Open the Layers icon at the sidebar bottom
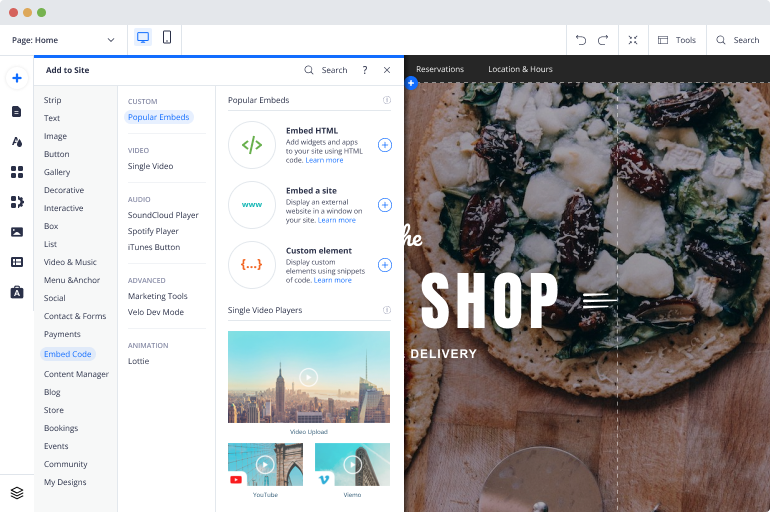770x512 pixels. coord(17,493)
